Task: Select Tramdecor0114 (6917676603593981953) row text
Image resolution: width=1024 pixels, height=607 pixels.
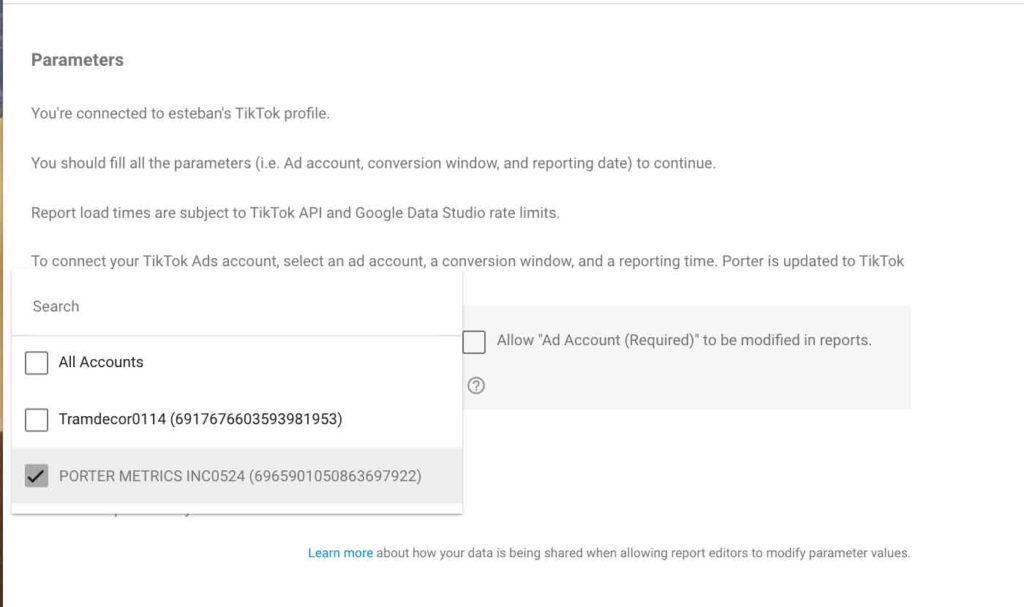Action: pyautogui.click(x=200, y=419)
